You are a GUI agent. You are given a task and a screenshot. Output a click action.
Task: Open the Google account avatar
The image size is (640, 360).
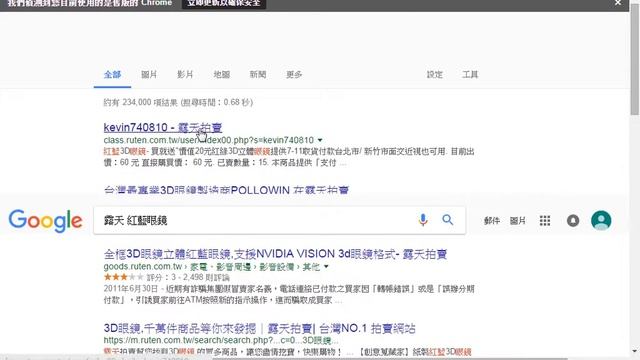click(x=601, y=220)
